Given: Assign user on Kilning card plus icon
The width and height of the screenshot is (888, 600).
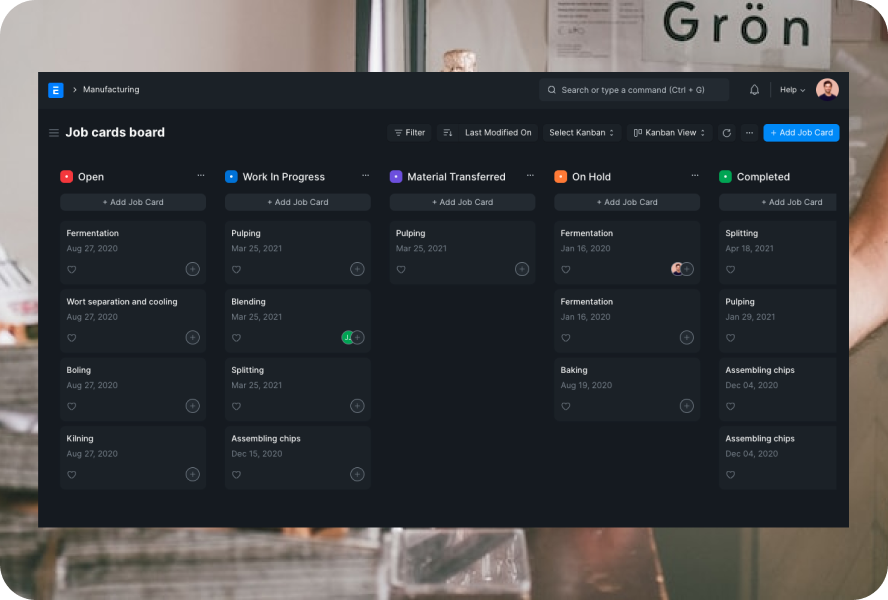Looking at the screenshot, I should [192, 474].
